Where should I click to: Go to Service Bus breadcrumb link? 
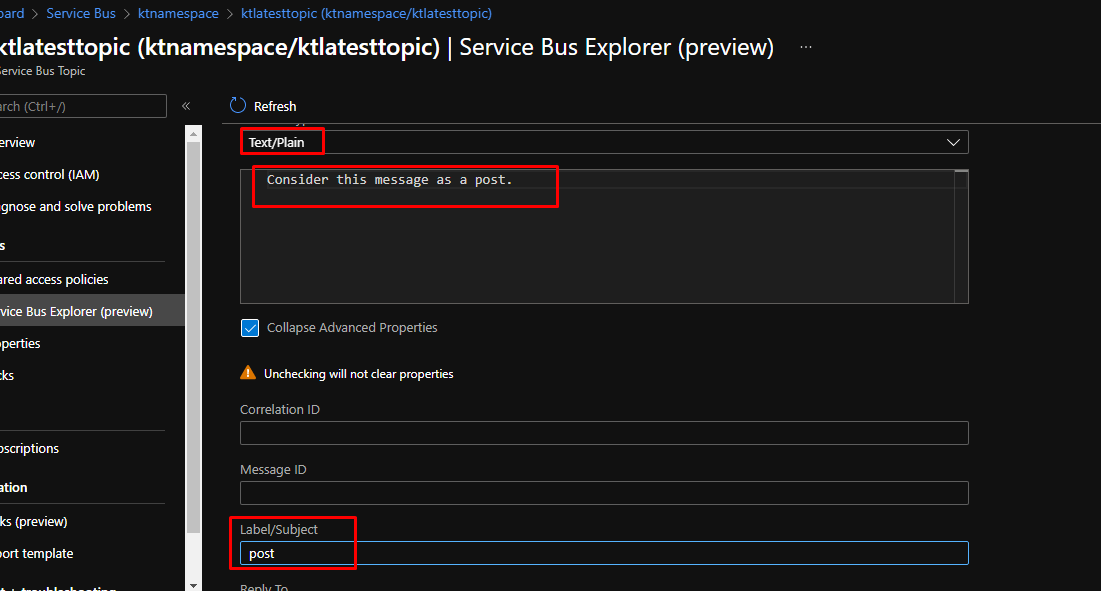pyautogui.click(x=81, y=14)
